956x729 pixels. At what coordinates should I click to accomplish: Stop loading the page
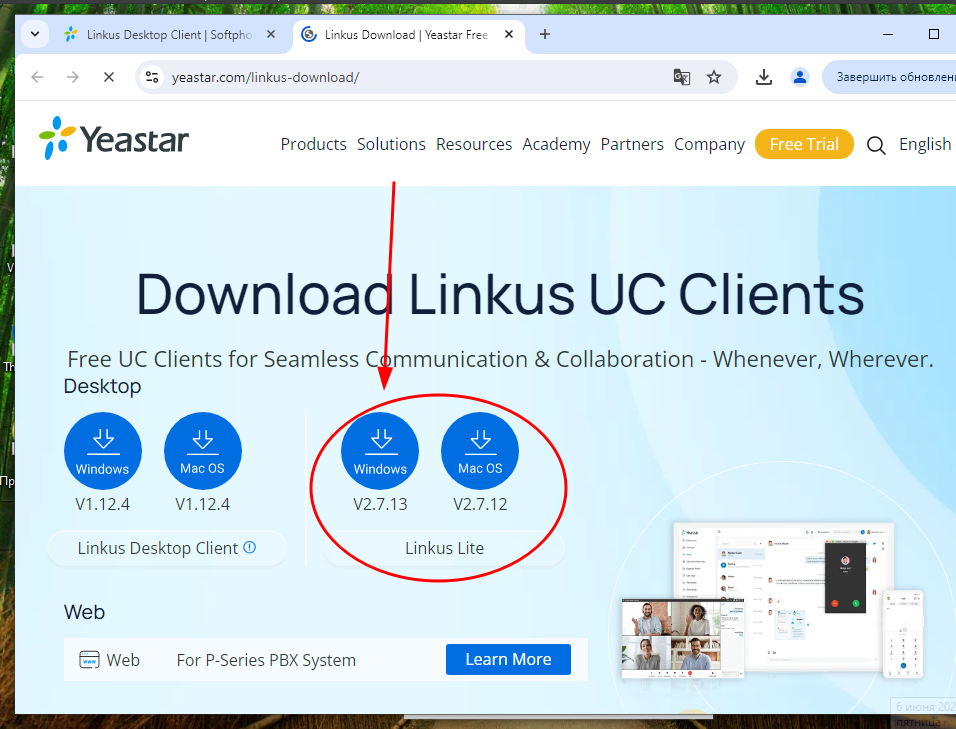pyautogui.click(x=109, y=77)
